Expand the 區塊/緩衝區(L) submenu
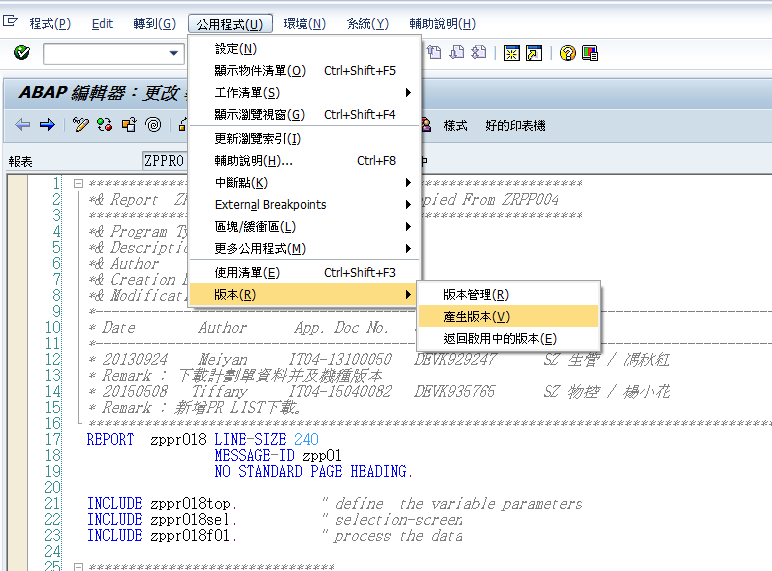This screenshot has width=772, height=571. point(304,226)
